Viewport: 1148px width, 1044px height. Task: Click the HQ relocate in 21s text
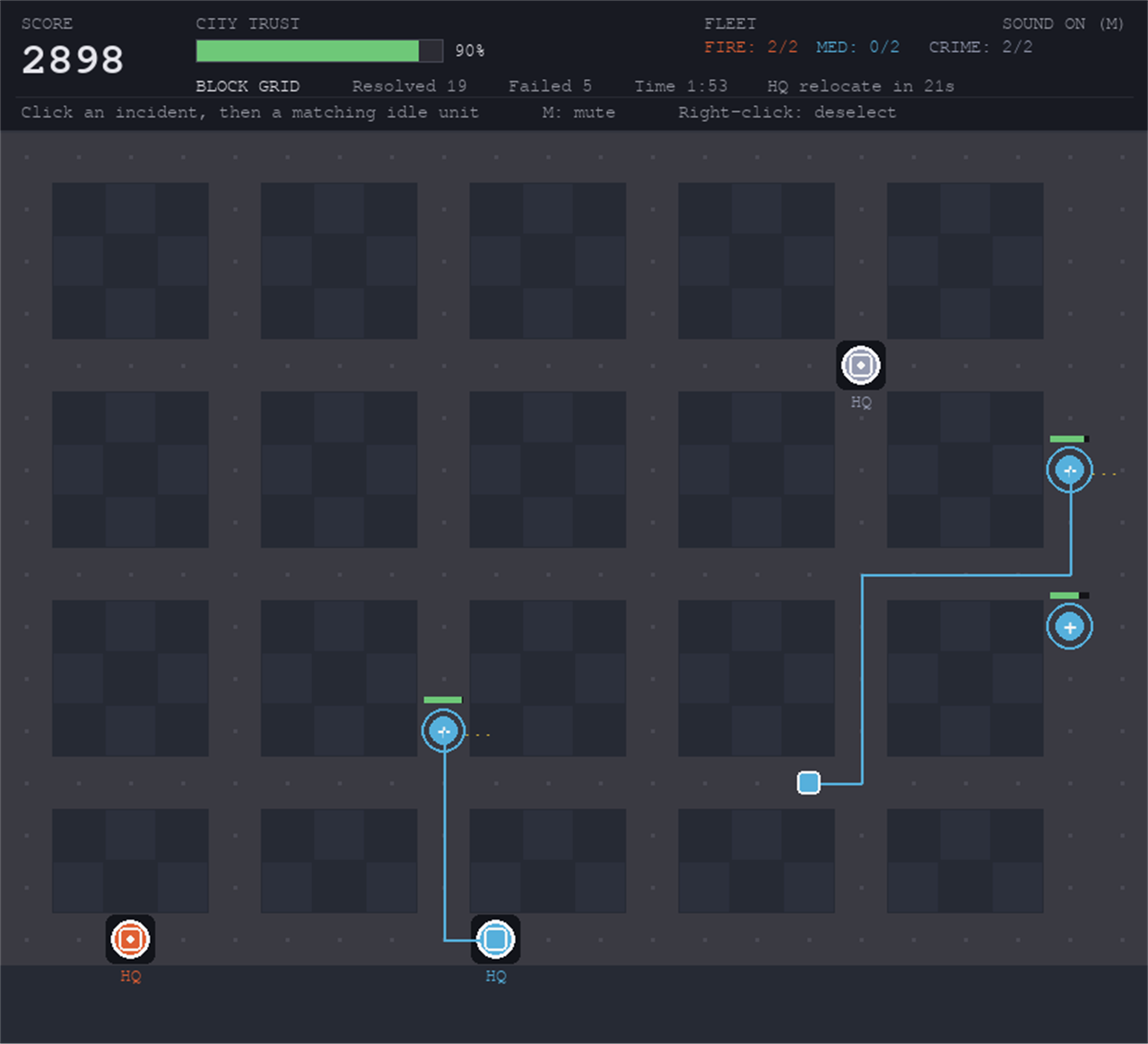(860, 86)
